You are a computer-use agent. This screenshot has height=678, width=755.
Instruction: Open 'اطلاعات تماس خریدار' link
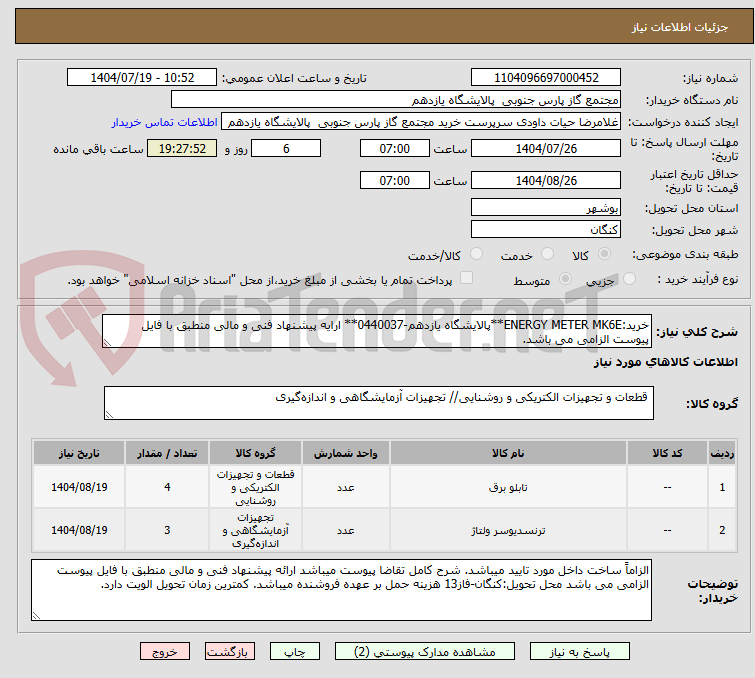pyautogui.click(x=165, y=122)
